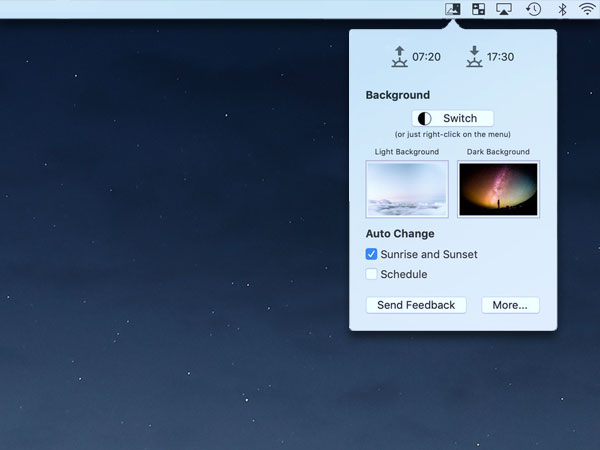Click the sunrise icon beside 07:20
The width and height of the screenshot is (600, 450).
(399, 57)
